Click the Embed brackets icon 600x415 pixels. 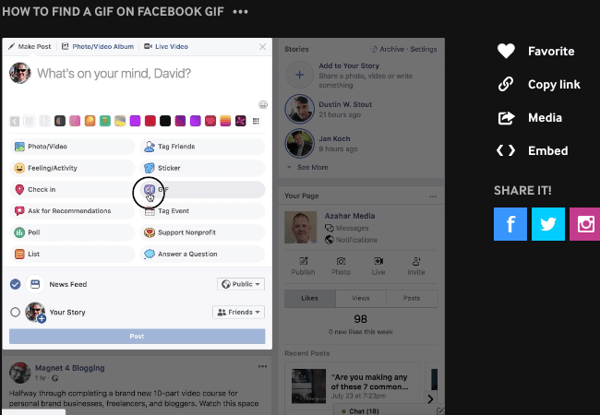(506, 151)
